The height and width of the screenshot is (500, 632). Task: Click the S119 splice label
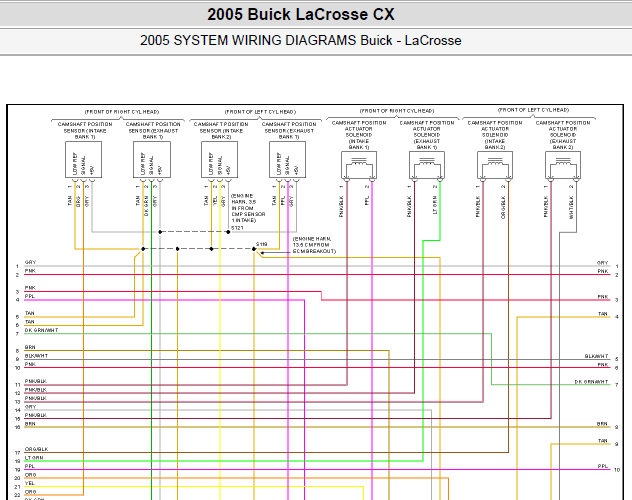point(262,245)
